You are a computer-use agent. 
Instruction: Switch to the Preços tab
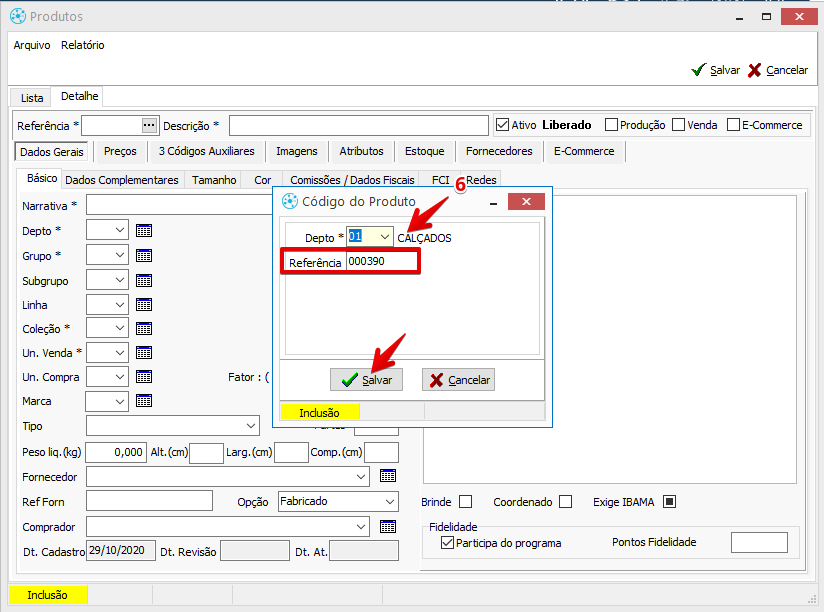click(120, 151)
